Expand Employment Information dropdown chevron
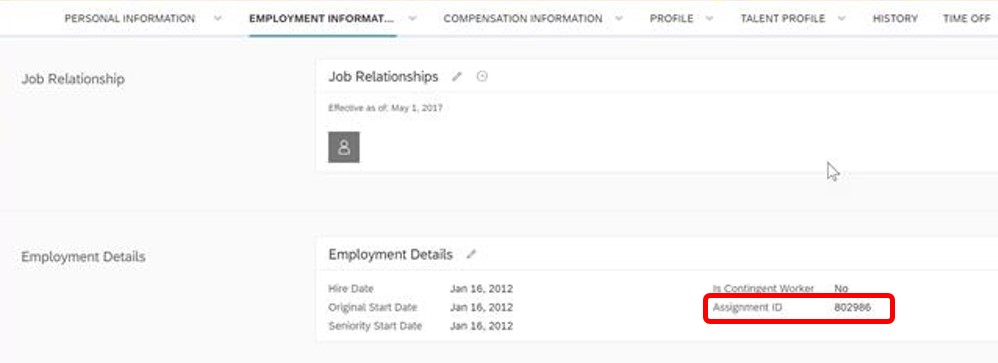The height and width of the screenshot is (363, 998). [x=412, y=18]
